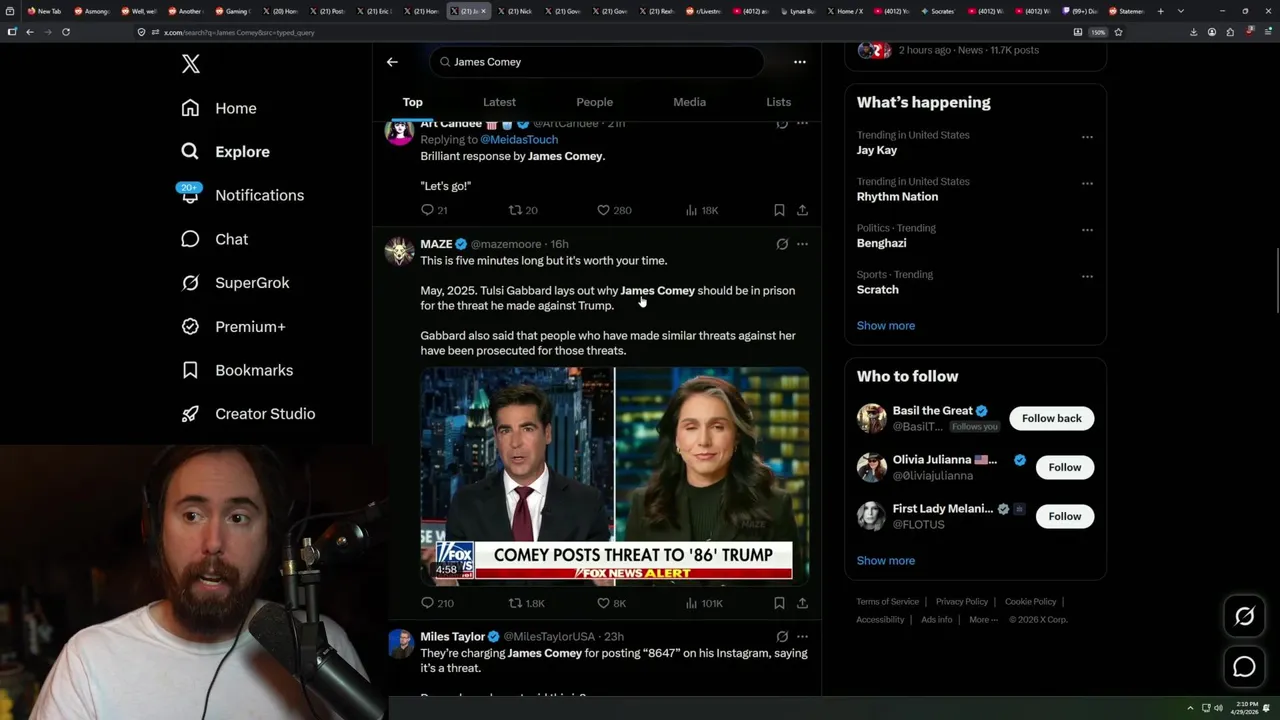Switch to the People tab

[594, 102]
